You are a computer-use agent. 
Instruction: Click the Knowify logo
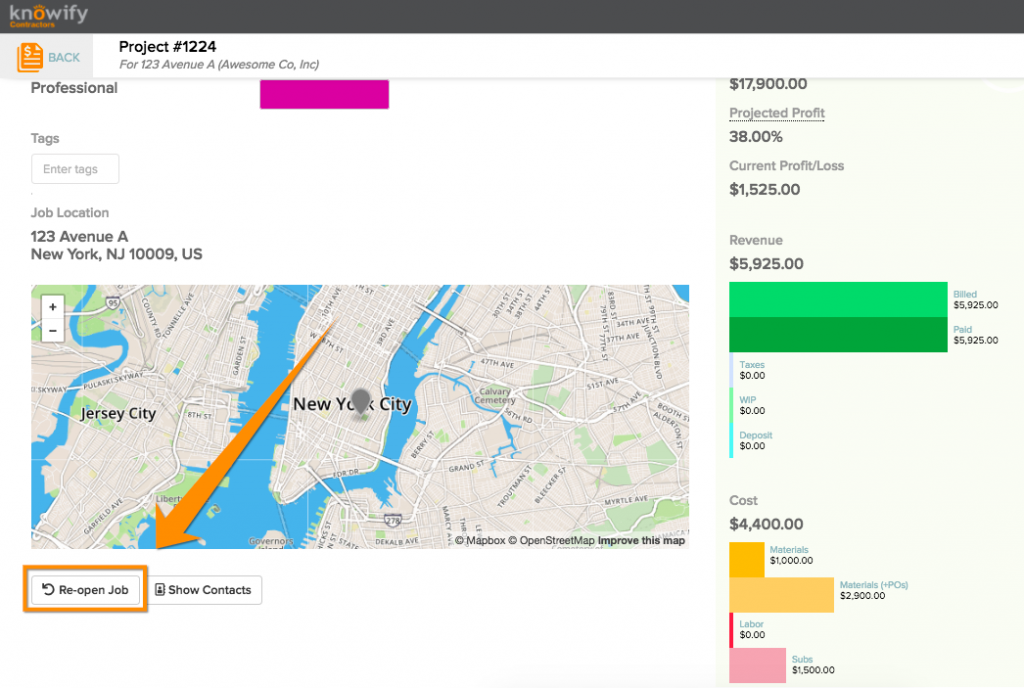pos(49,15)
